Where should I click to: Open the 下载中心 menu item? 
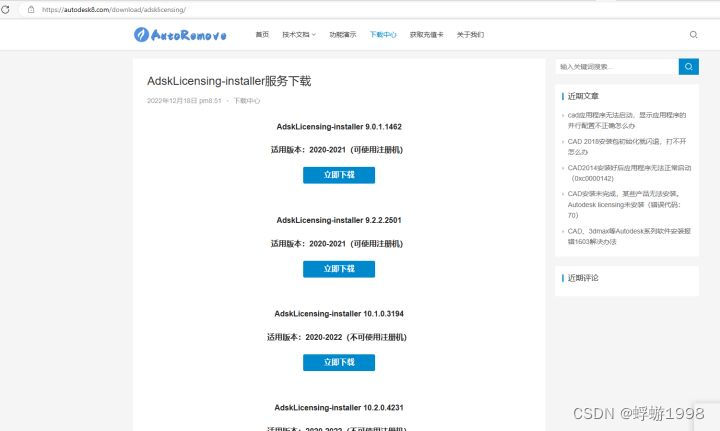pos(383,34)
